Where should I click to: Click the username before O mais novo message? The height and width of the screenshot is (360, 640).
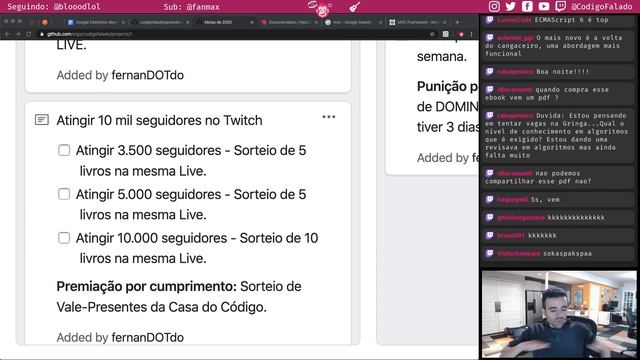point(515,38)
